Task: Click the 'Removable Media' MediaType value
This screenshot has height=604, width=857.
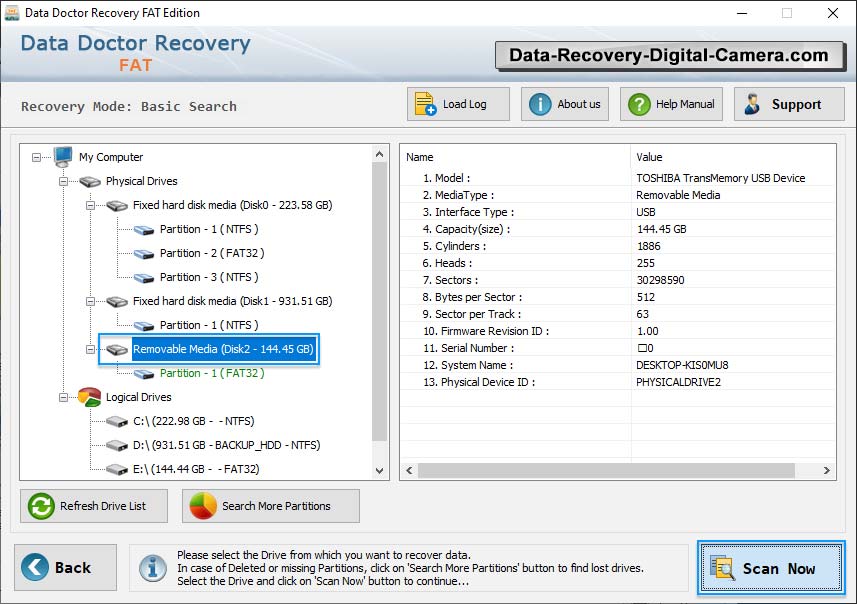Action: point(678,195)
